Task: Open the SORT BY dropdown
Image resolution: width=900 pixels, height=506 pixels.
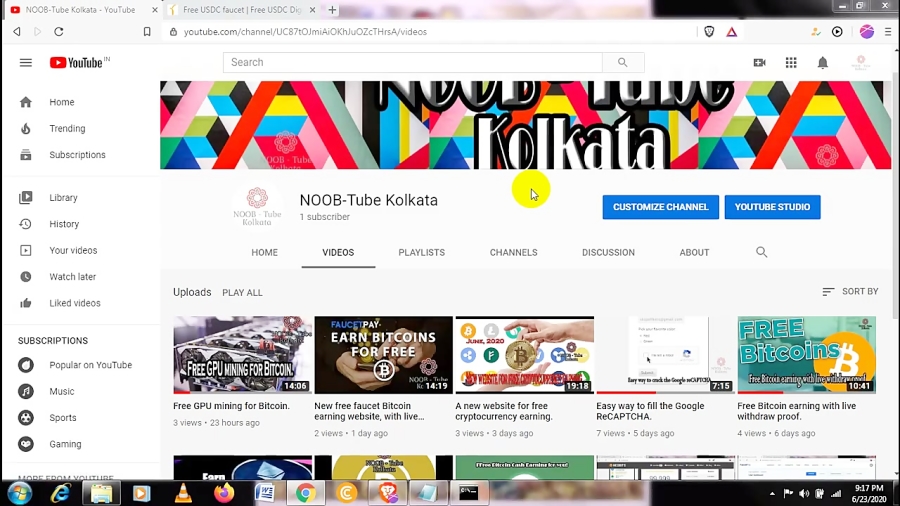Action: pos(850,291)
